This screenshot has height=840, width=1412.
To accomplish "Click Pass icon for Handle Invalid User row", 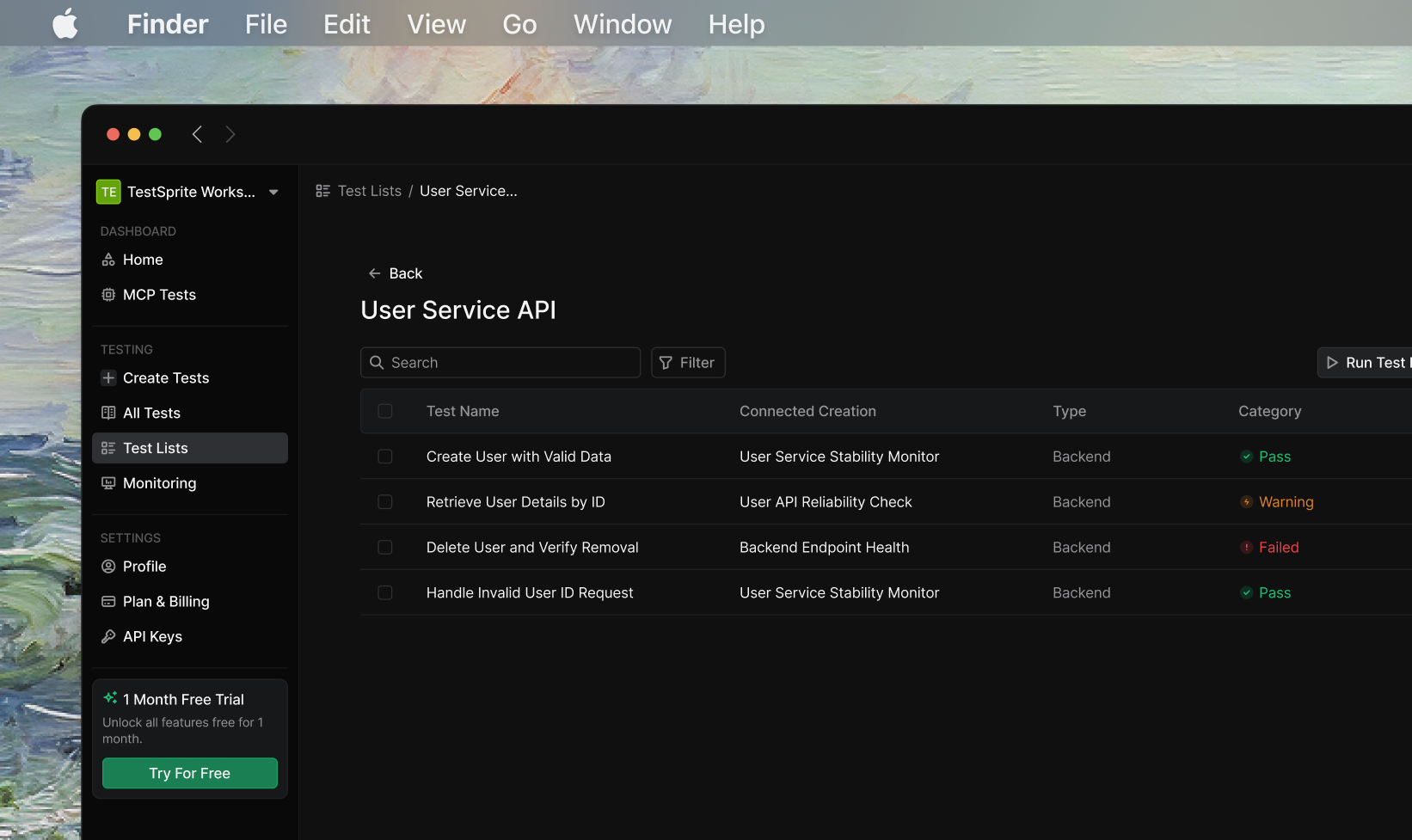I will click(x=1246, y=593).
